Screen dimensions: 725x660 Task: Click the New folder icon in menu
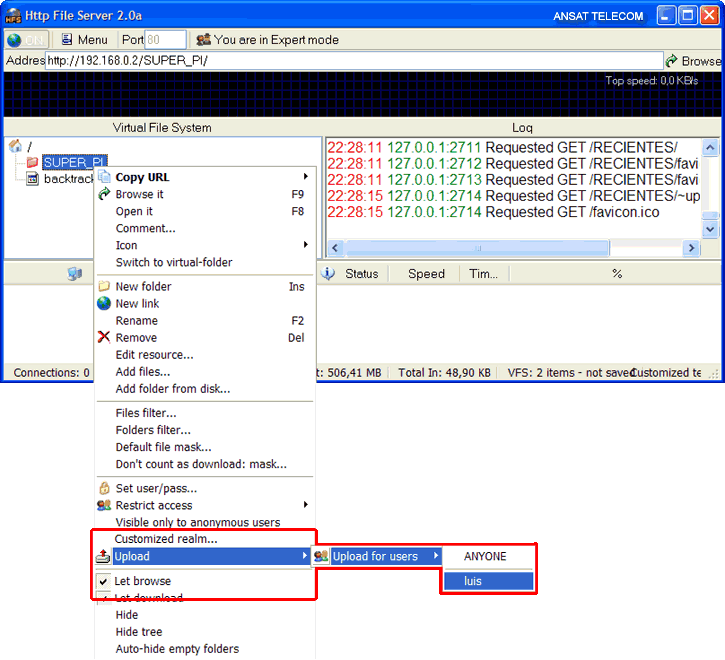tap(104, 287)
